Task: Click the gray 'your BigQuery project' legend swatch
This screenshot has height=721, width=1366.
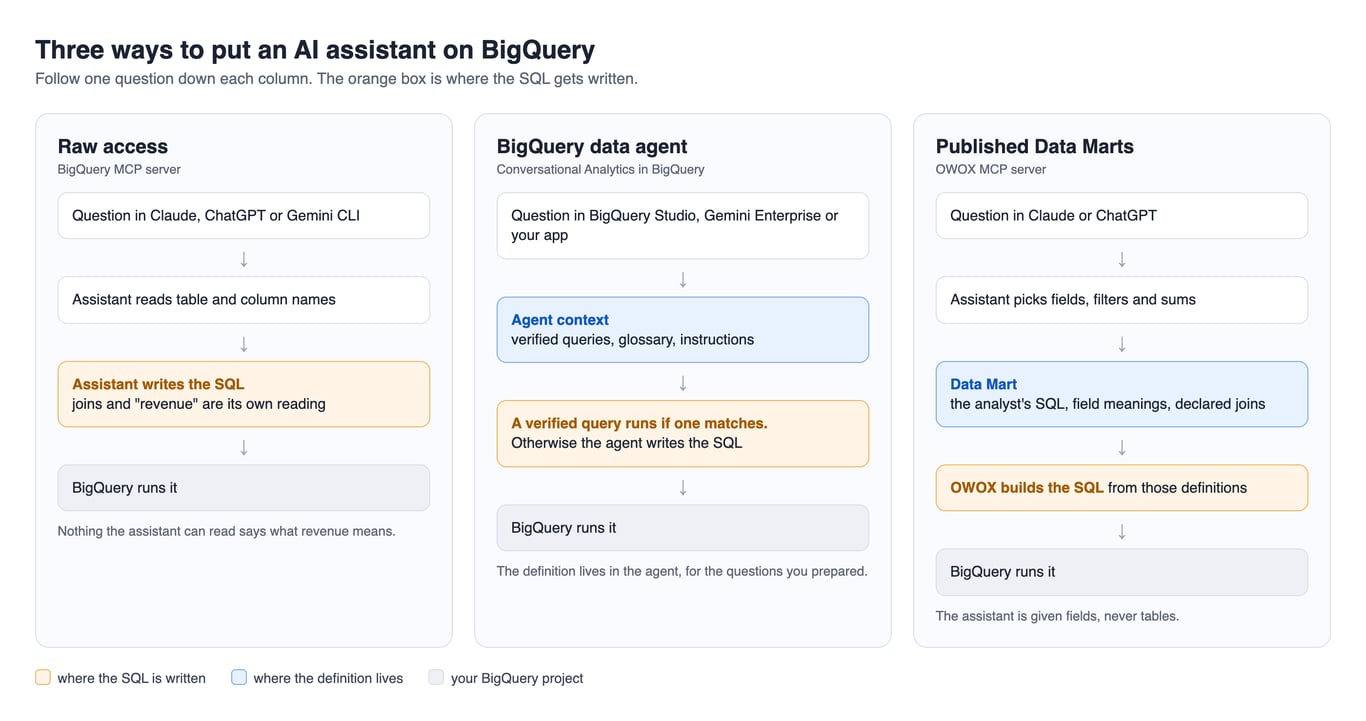Action: [436, 677]
